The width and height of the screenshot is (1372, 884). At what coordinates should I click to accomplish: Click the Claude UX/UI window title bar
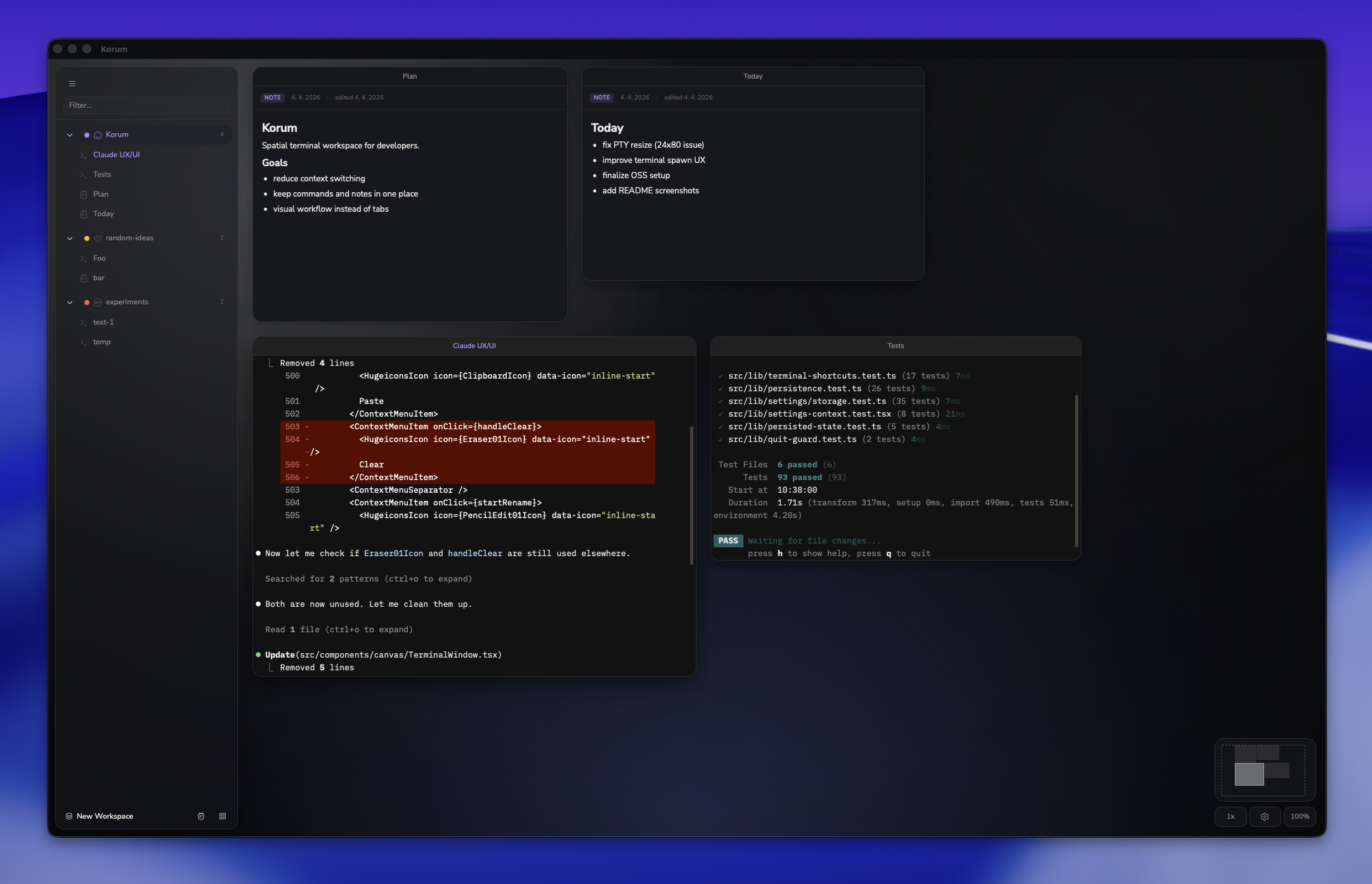474,346
